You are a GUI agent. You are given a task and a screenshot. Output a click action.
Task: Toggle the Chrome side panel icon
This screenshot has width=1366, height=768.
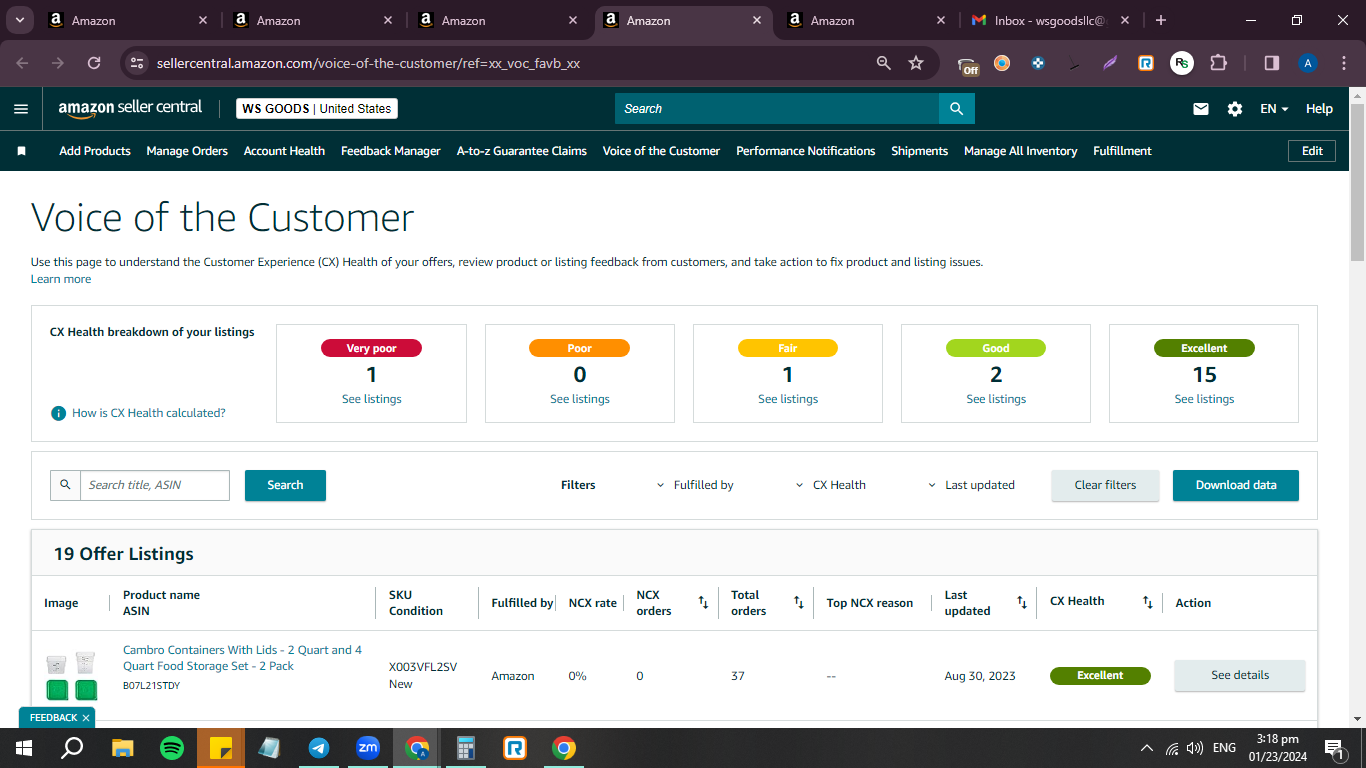click(1272, 63)
